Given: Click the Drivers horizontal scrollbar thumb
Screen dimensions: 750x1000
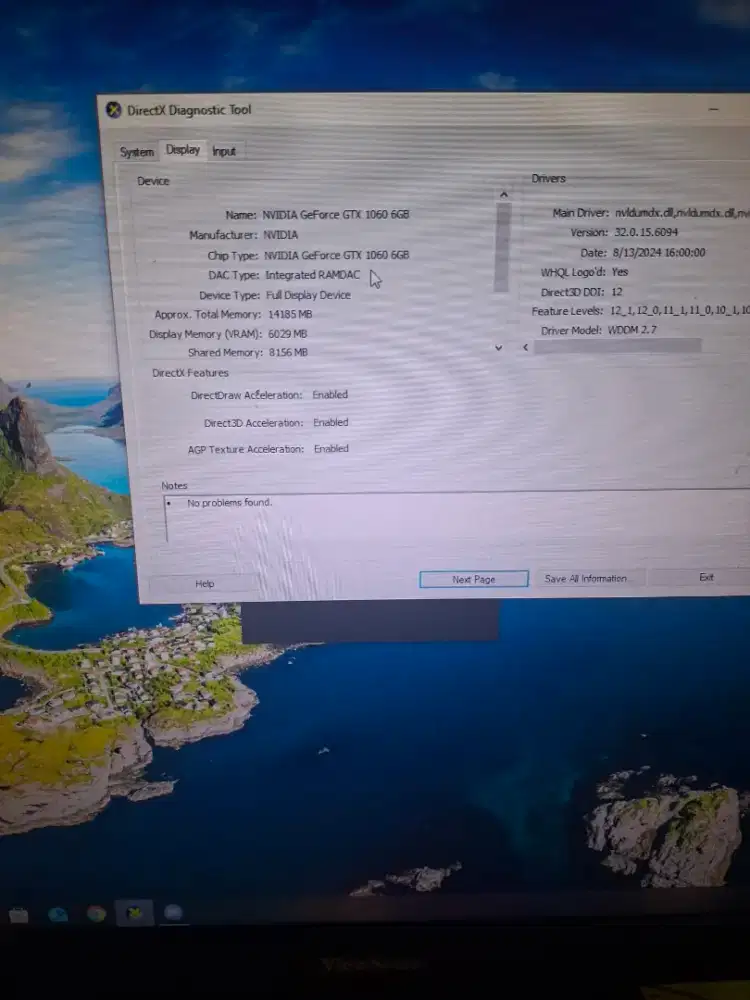Looking at the screenshot, I should 617,346.
